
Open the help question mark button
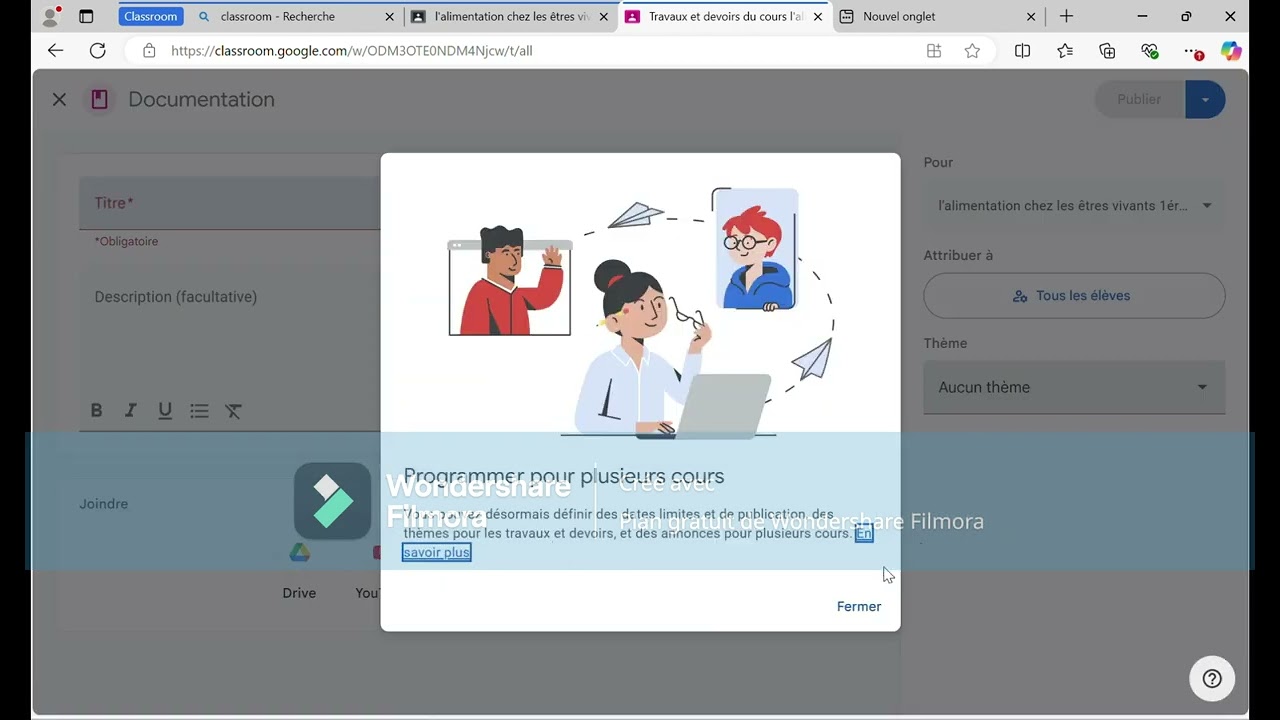click(1212, 679)
